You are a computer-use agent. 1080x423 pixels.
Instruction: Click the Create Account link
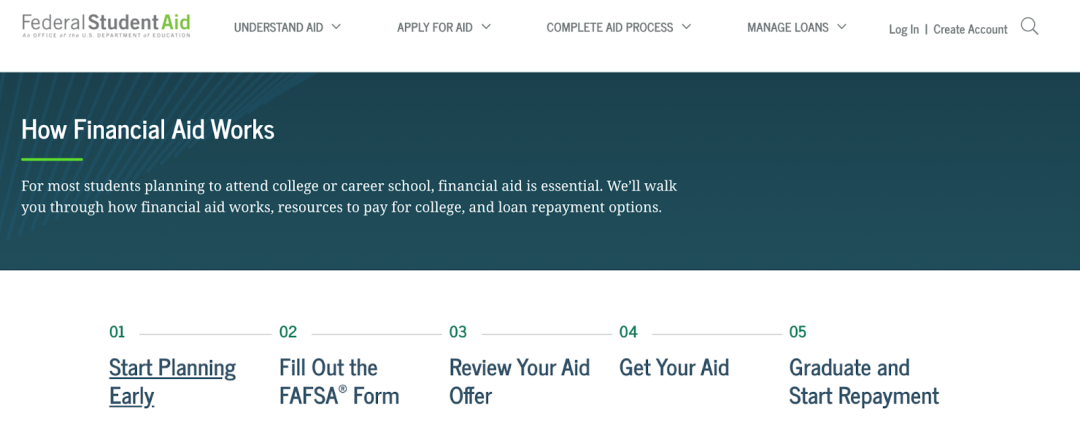(x=970, y=29)
